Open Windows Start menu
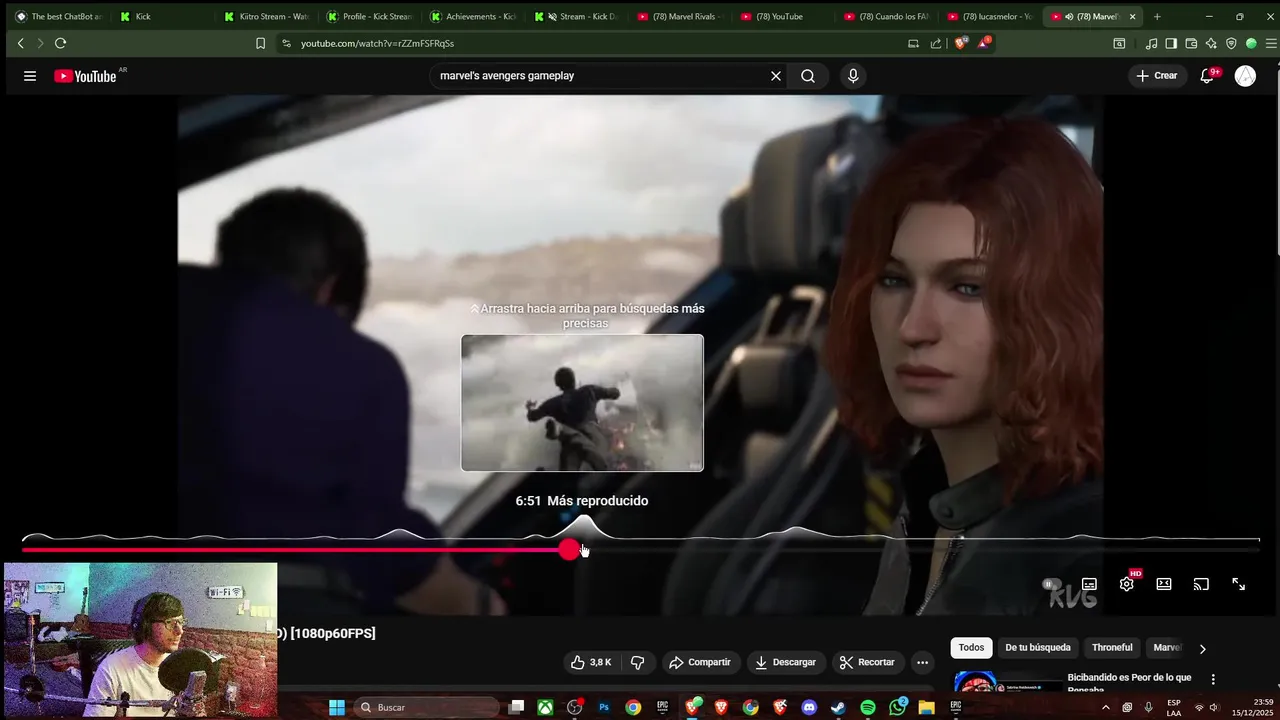The height and width of the screenshot is (720, 1280). (x=337, y=707)
